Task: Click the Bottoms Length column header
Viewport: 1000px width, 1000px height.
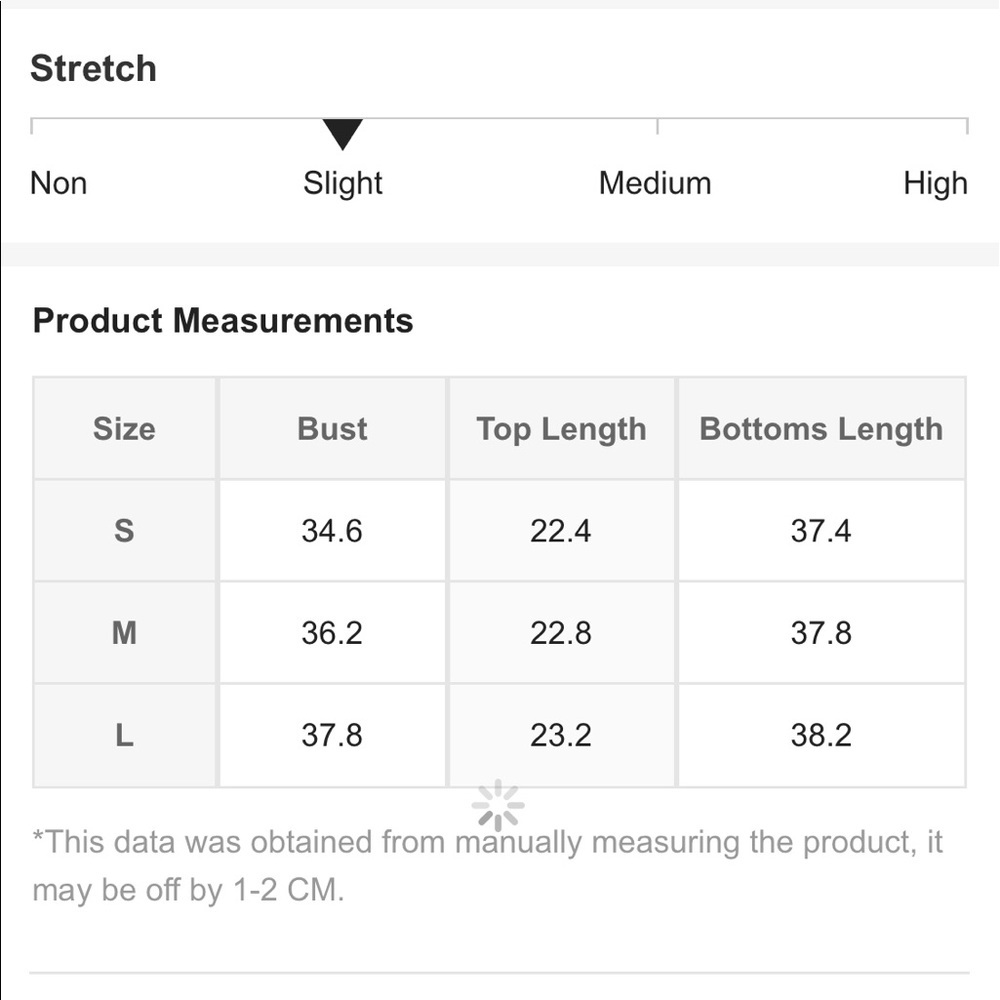Action: [x=821, y=429]
